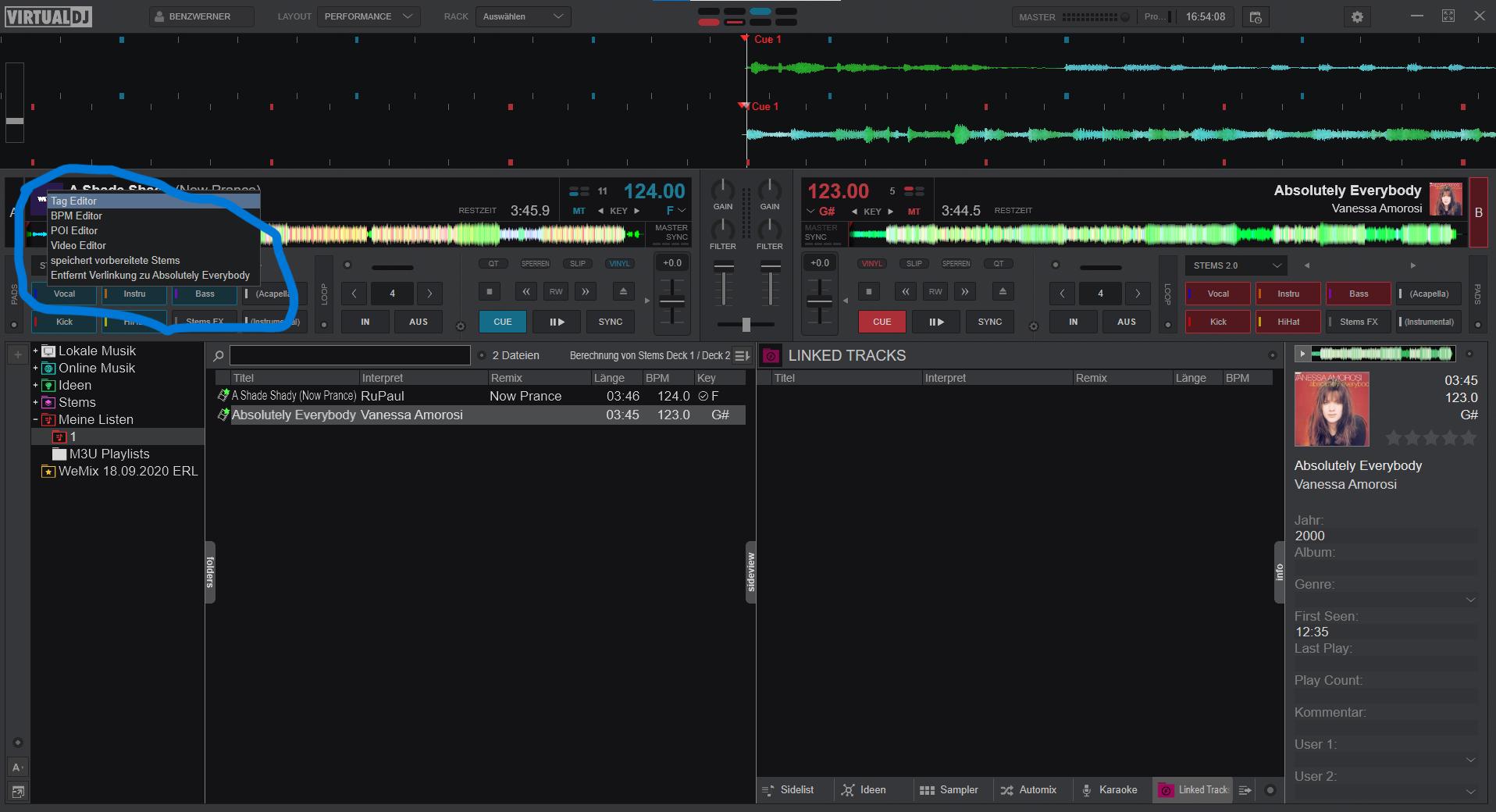The width and height of the screenshot is (1496, 812).
Task: Click loop AUS button on deck 2
Action: click(1127, 322)
